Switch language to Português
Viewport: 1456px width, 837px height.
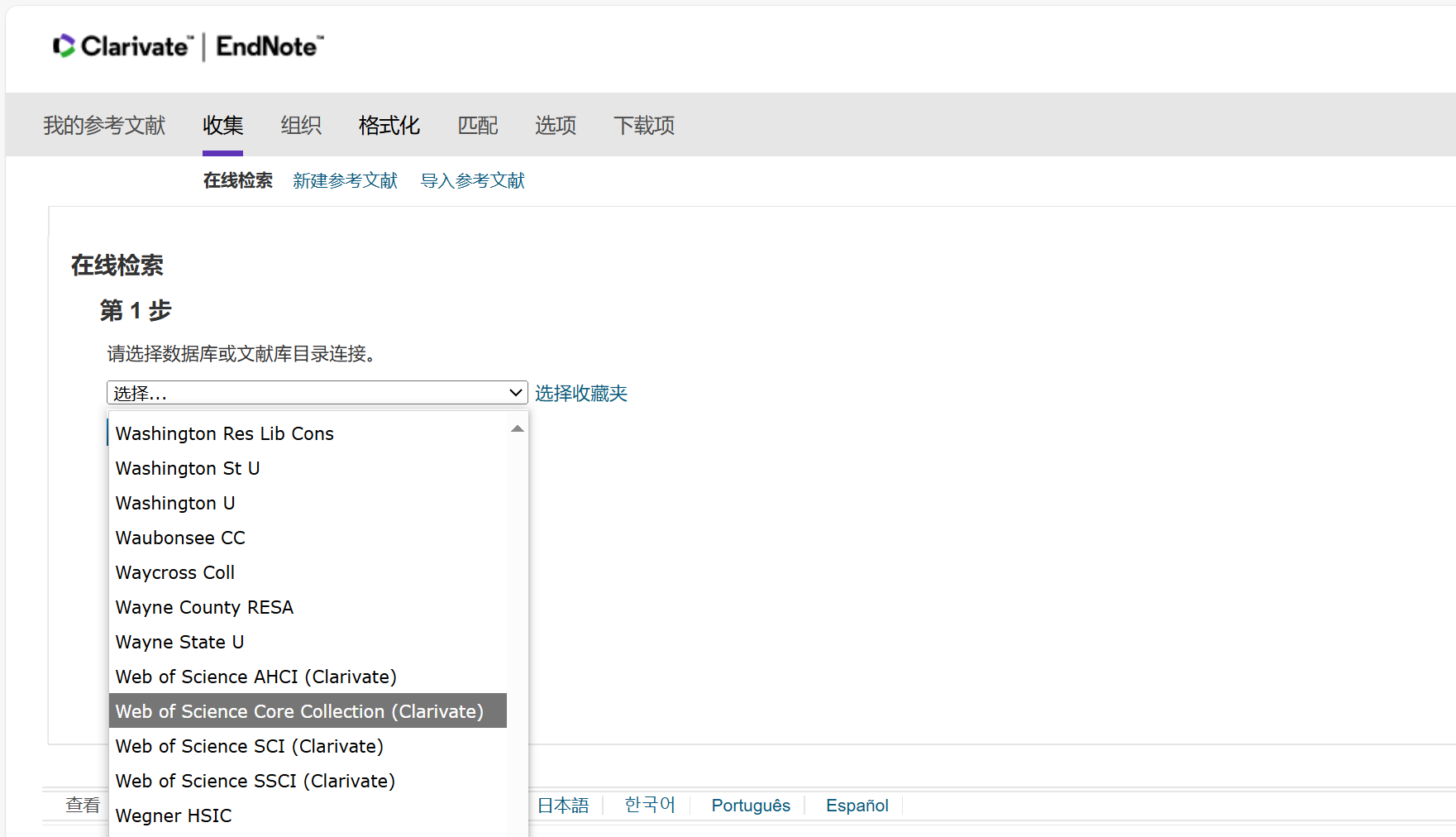click(751, 805)
